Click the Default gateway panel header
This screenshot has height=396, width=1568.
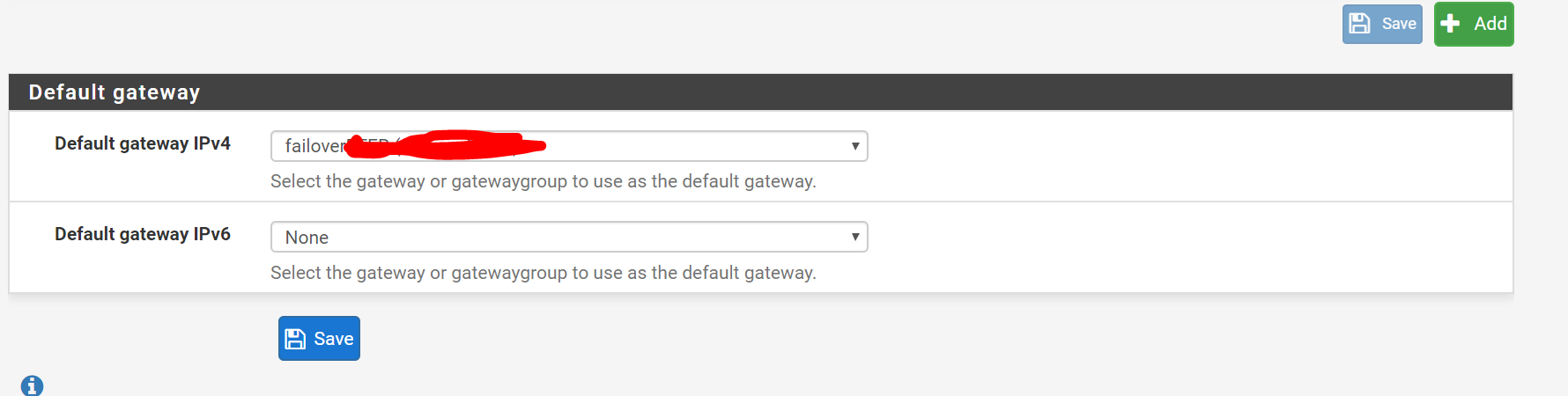tap(761, 92)
